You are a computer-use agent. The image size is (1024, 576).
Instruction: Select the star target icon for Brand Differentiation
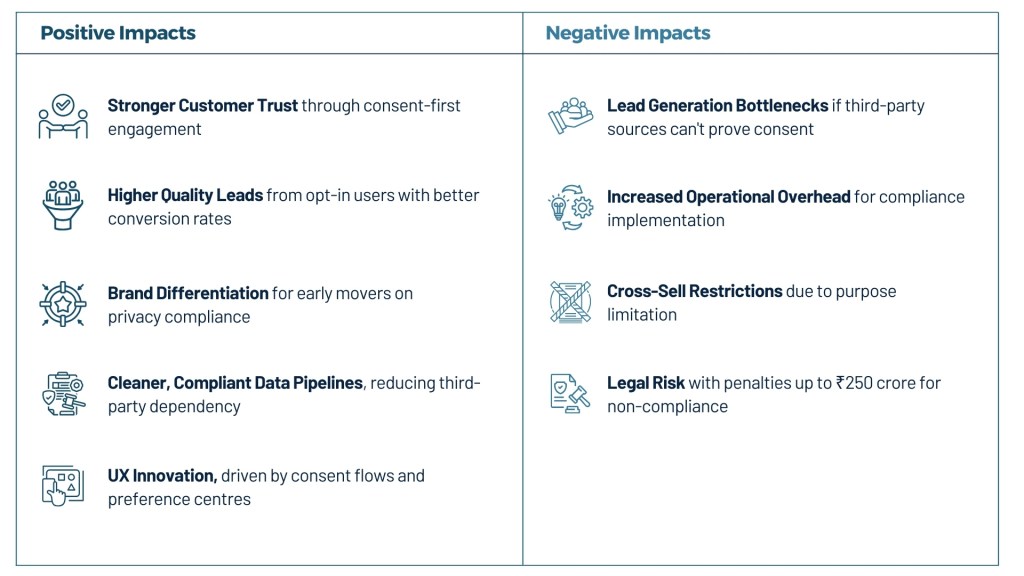(x=63, y=303)
